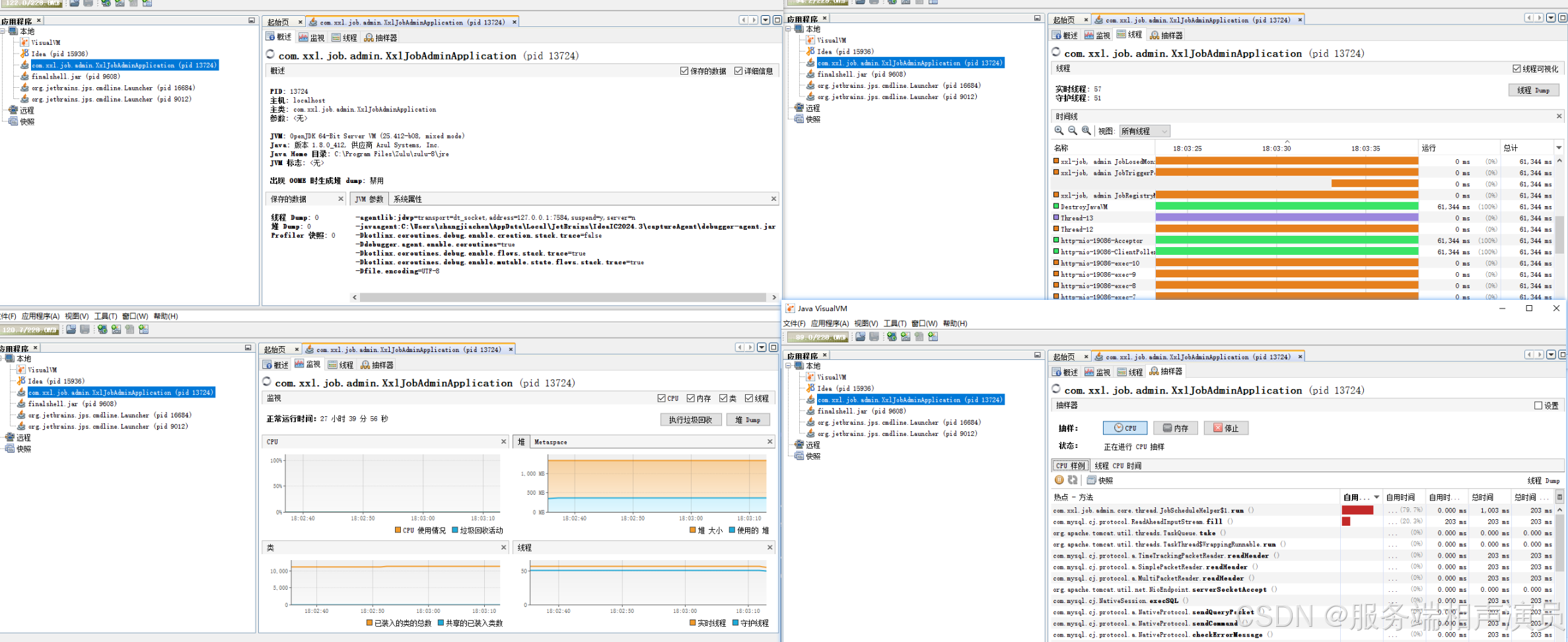The height and width of the screenshot is (642, 1568).
Task: Toggle the CPU checkbox in Monitor window
Action: click(661, 398)
